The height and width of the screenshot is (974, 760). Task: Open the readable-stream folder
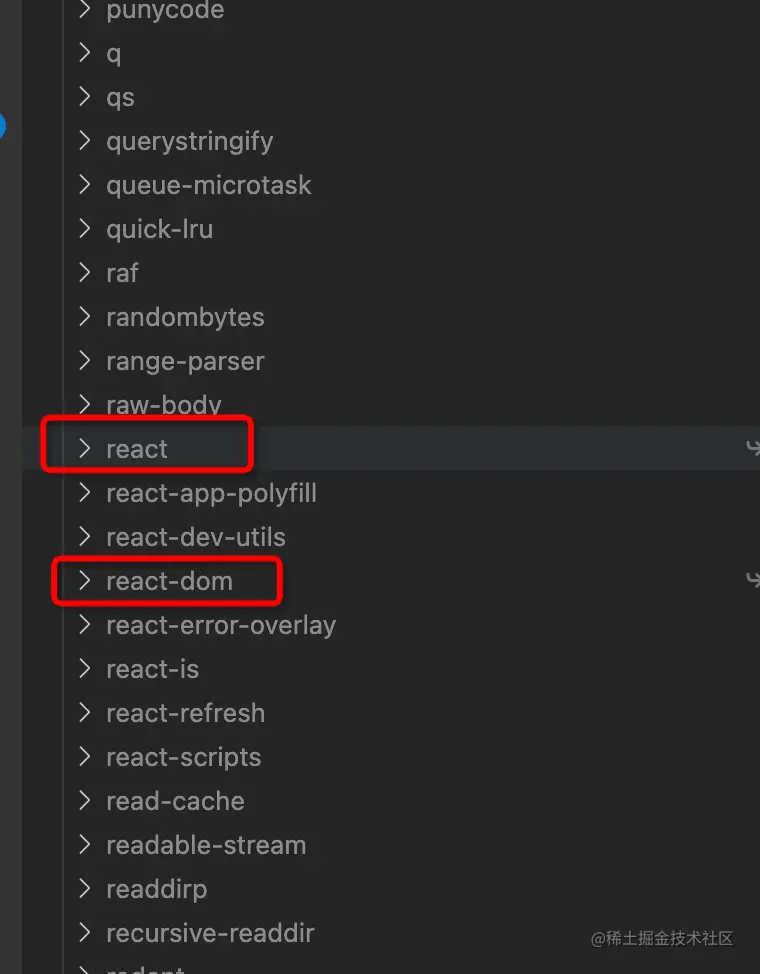click(x=205, y=845)
